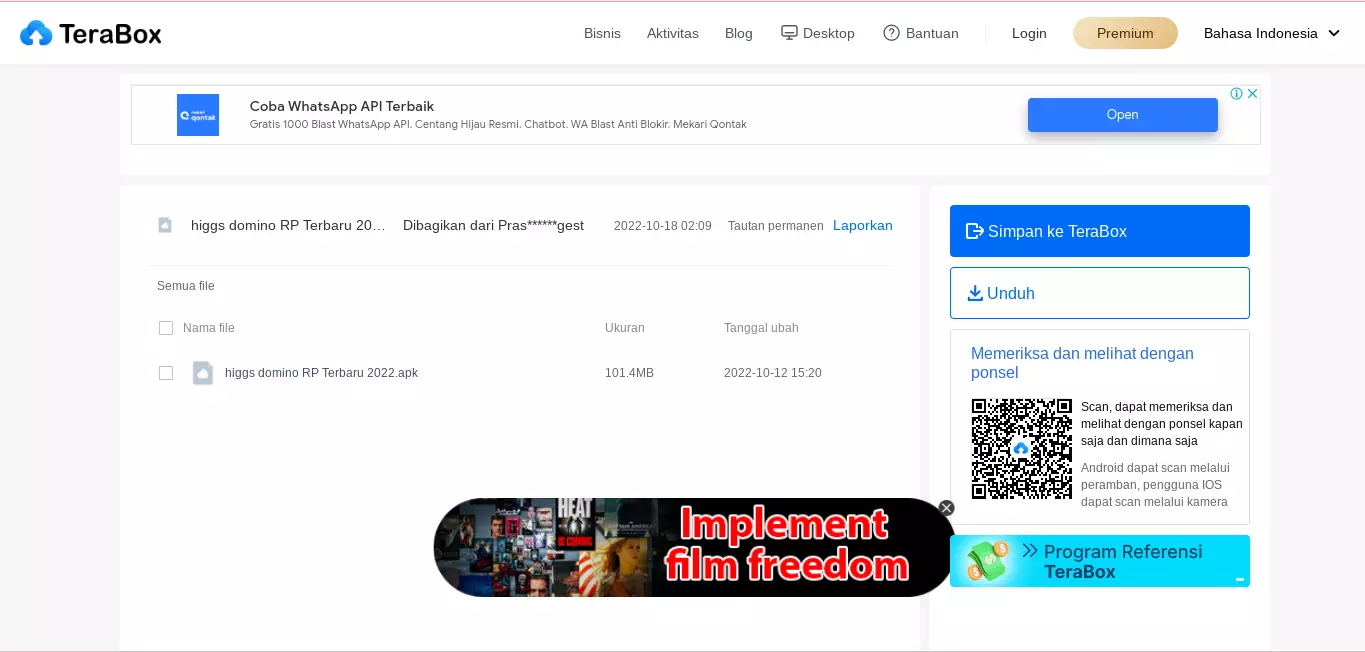
Task: Click the 101.4MB size value
Action: [x=629, y=373]
